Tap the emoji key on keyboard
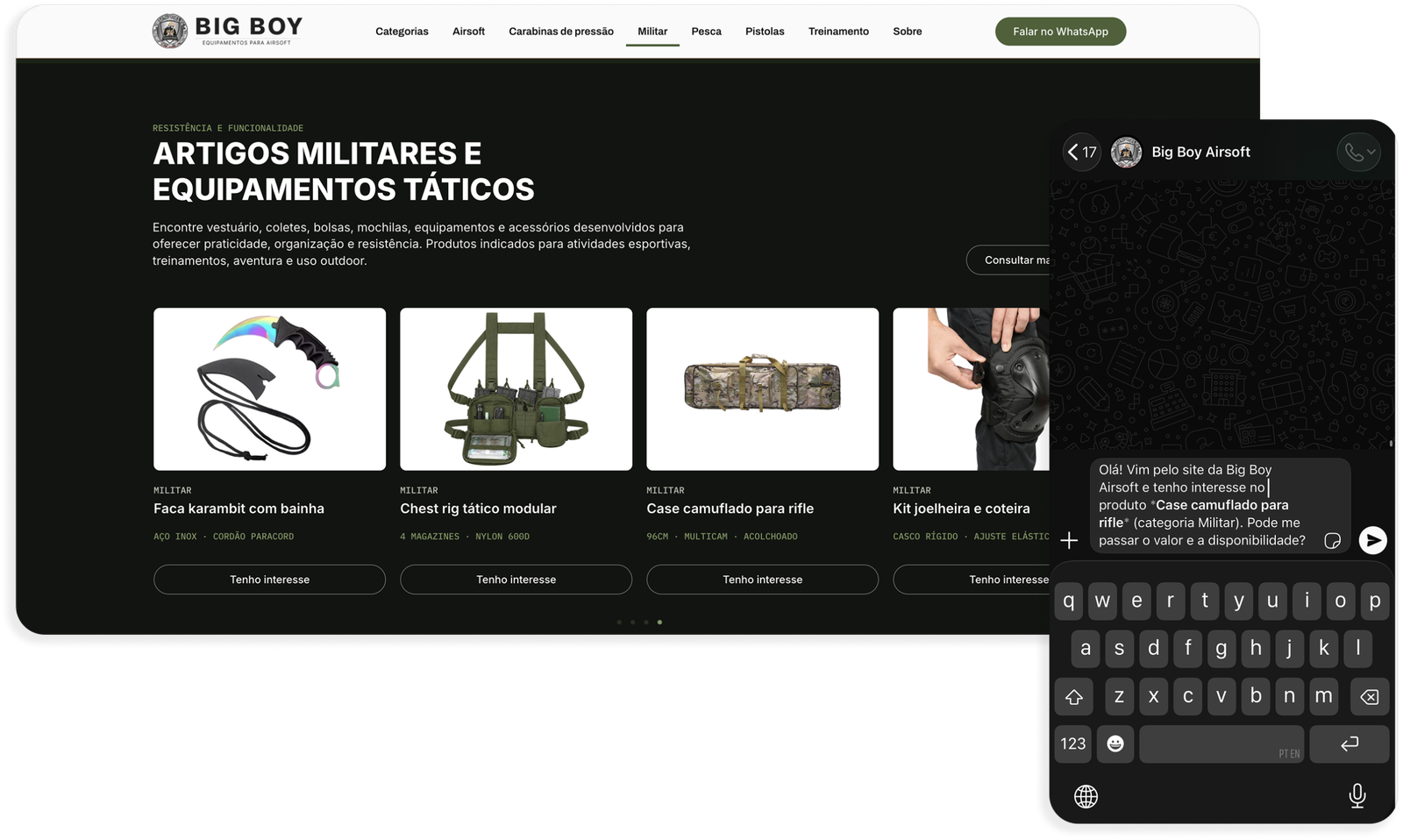 tap(1115, 744)
